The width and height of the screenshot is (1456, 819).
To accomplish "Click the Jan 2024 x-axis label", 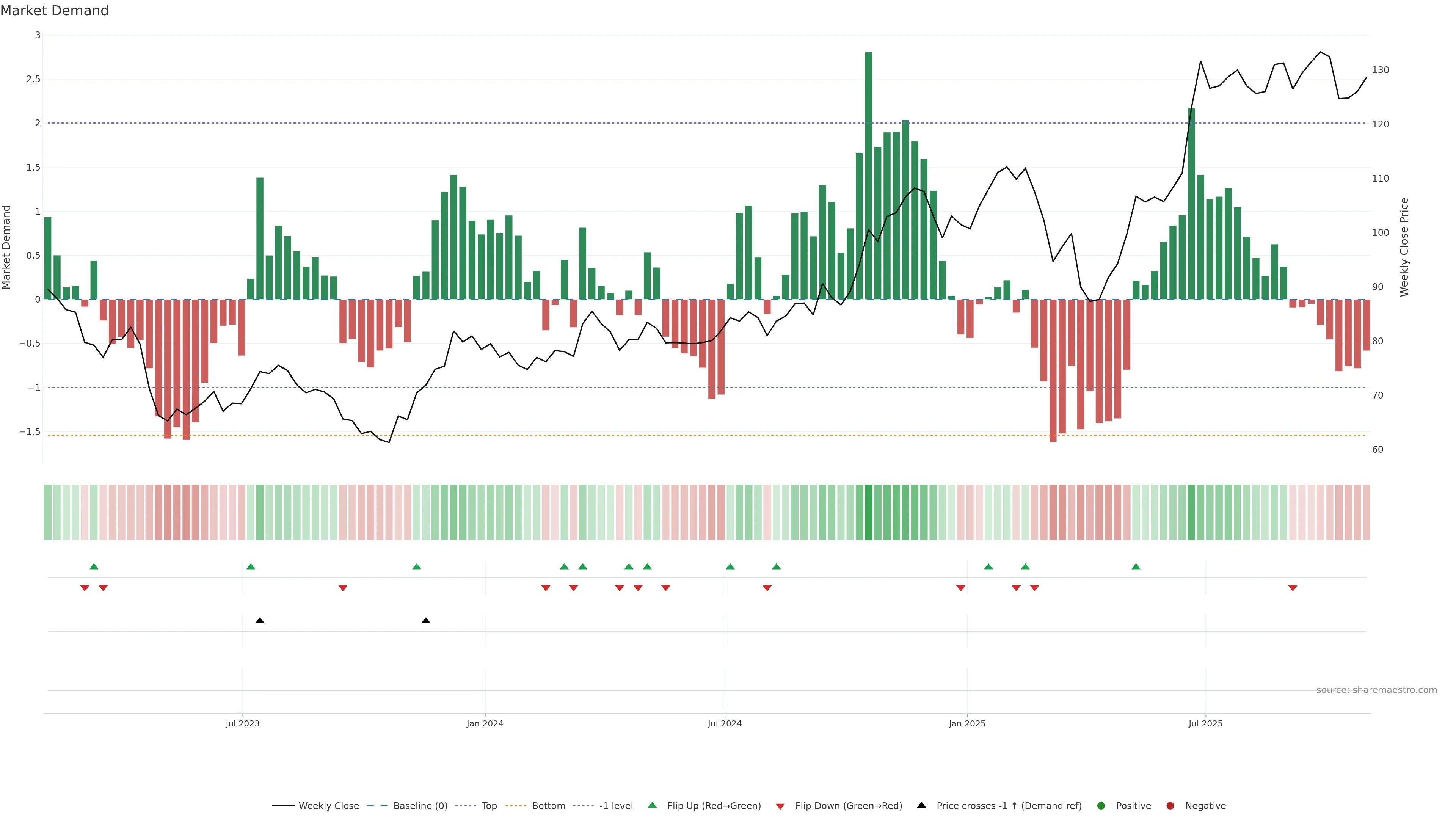I will tap(485, 723).
